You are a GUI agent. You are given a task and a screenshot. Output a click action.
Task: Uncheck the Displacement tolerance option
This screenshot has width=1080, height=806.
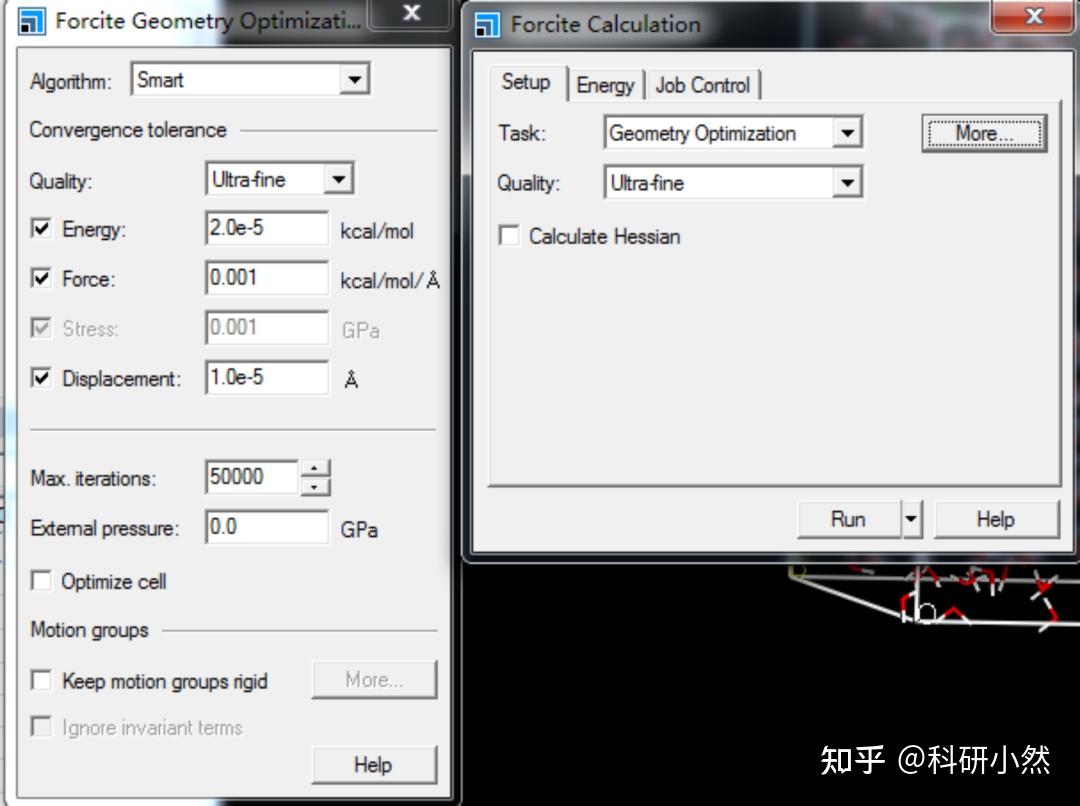tap(41, 378)
